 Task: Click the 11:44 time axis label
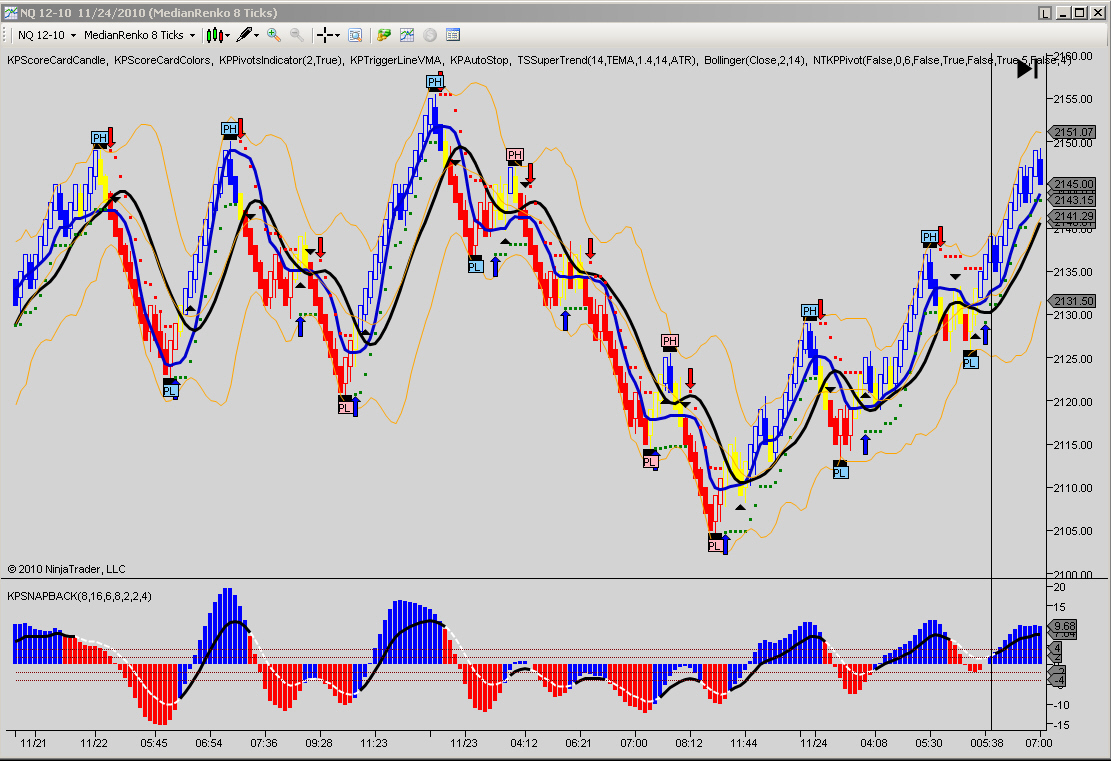pyautogui.click(x=743, y=743)
